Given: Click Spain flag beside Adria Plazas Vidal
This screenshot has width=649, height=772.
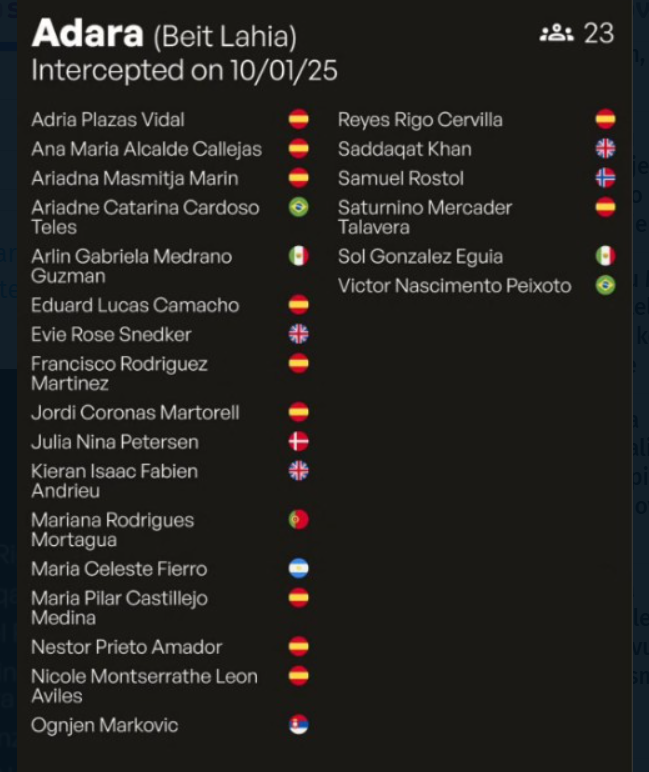Looking at the screenshot, I should click(298, 120).
